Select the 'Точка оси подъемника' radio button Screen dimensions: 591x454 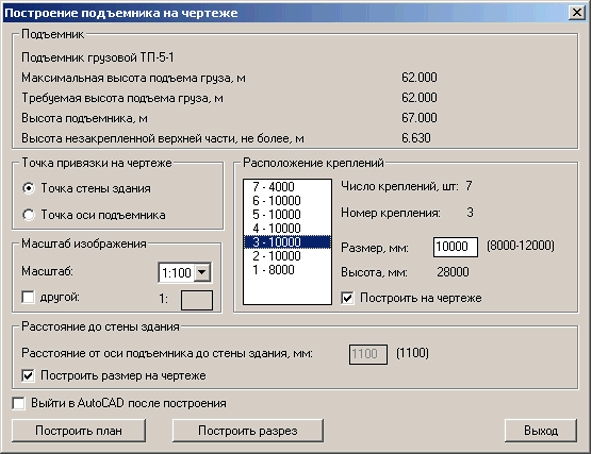click(x=29, y=215)
